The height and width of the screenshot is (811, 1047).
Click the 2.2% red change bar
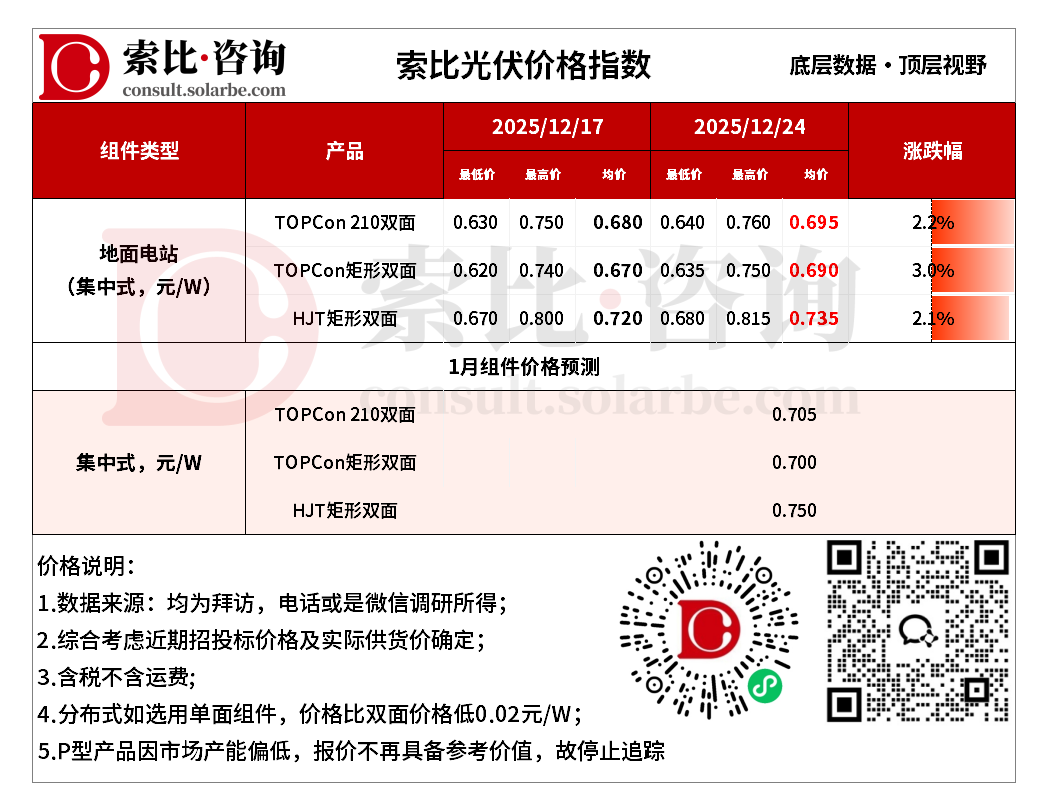pos(970,223)
